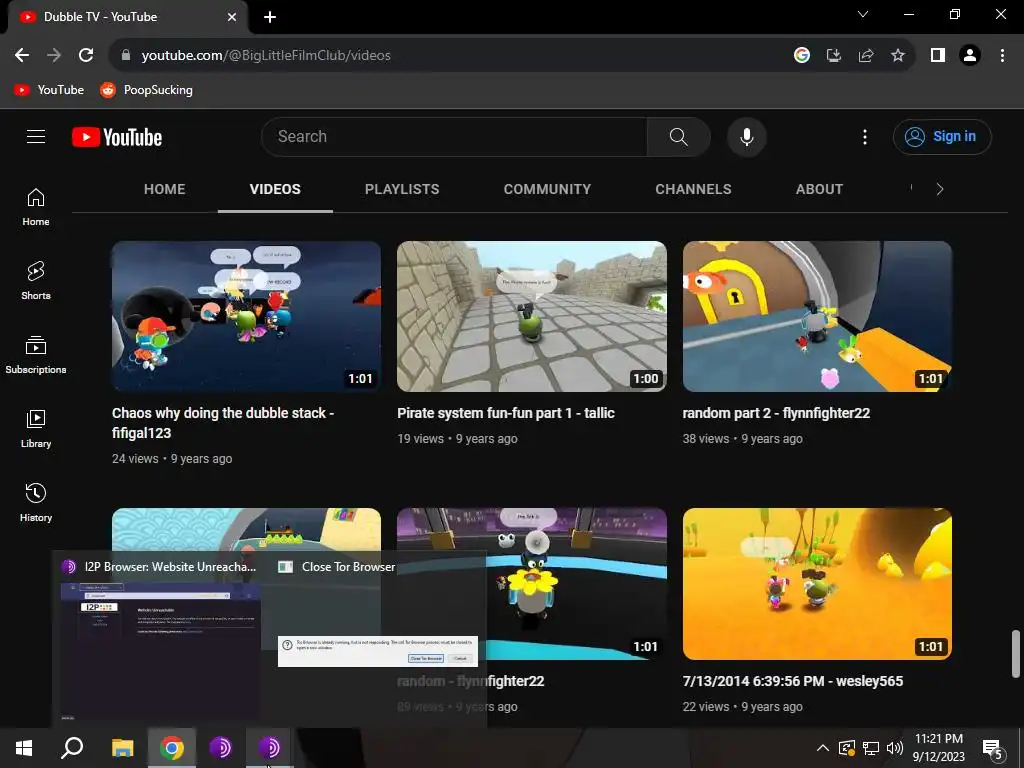Open '7/13/2014 6:39:56 PM - wesley565' title
Viewport: 1024px width, 768px height.
[x=793, y=680]
